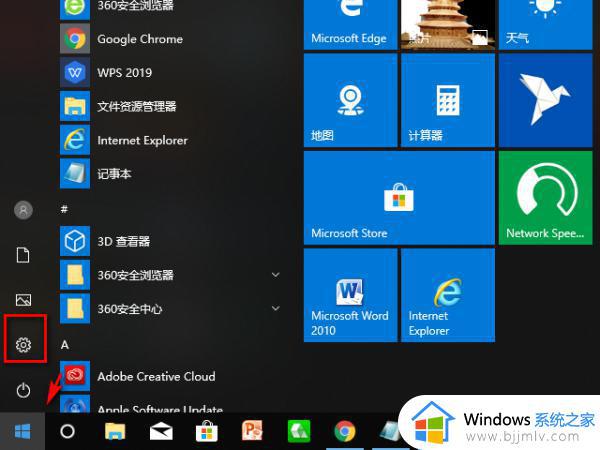Launch 记事本 from the app list
The width and height of the screenshot is (600, 450).
171,174
